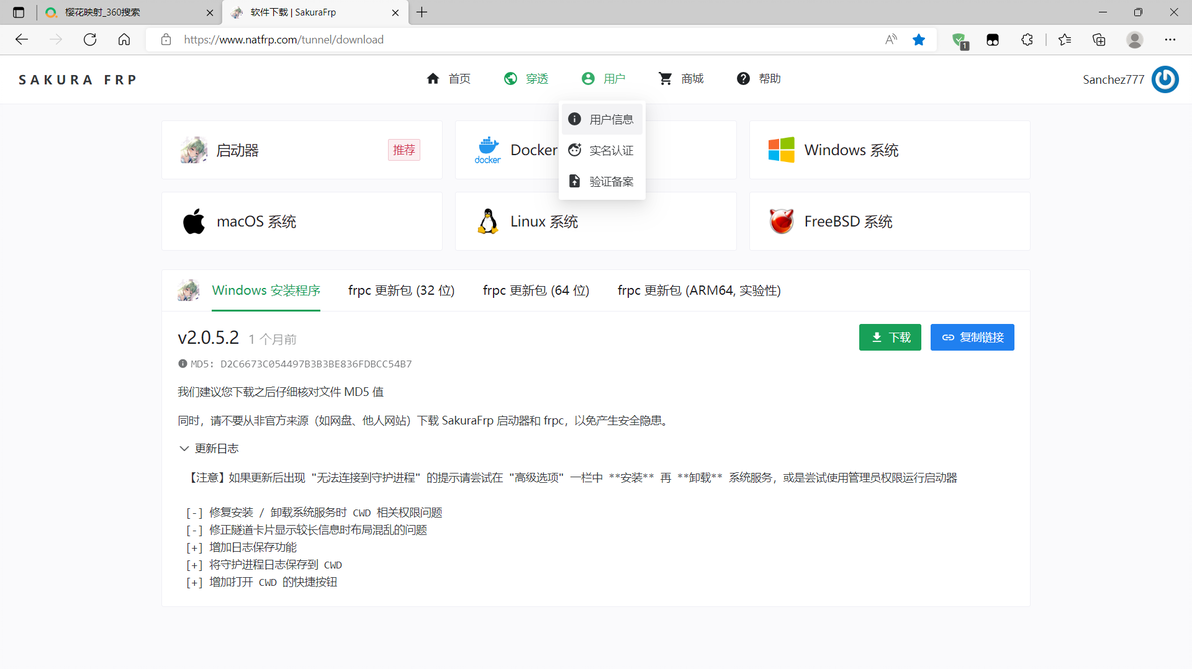Screen dimensions: 1192x669
Task: Reload the page with the refresh icon
Action: tap(90, 40)
